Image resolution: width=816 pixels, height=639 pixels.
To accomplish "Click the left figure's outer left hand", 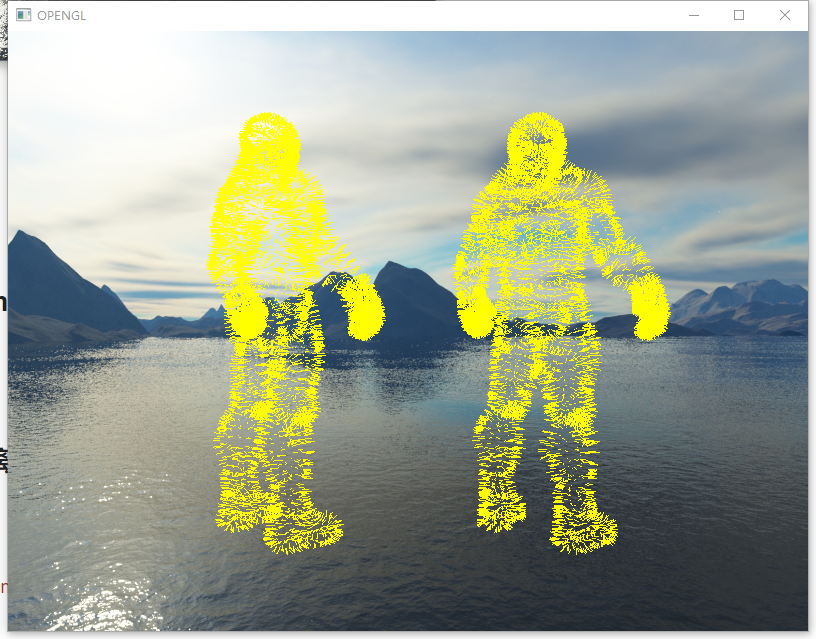I will (x=246, y=315).
